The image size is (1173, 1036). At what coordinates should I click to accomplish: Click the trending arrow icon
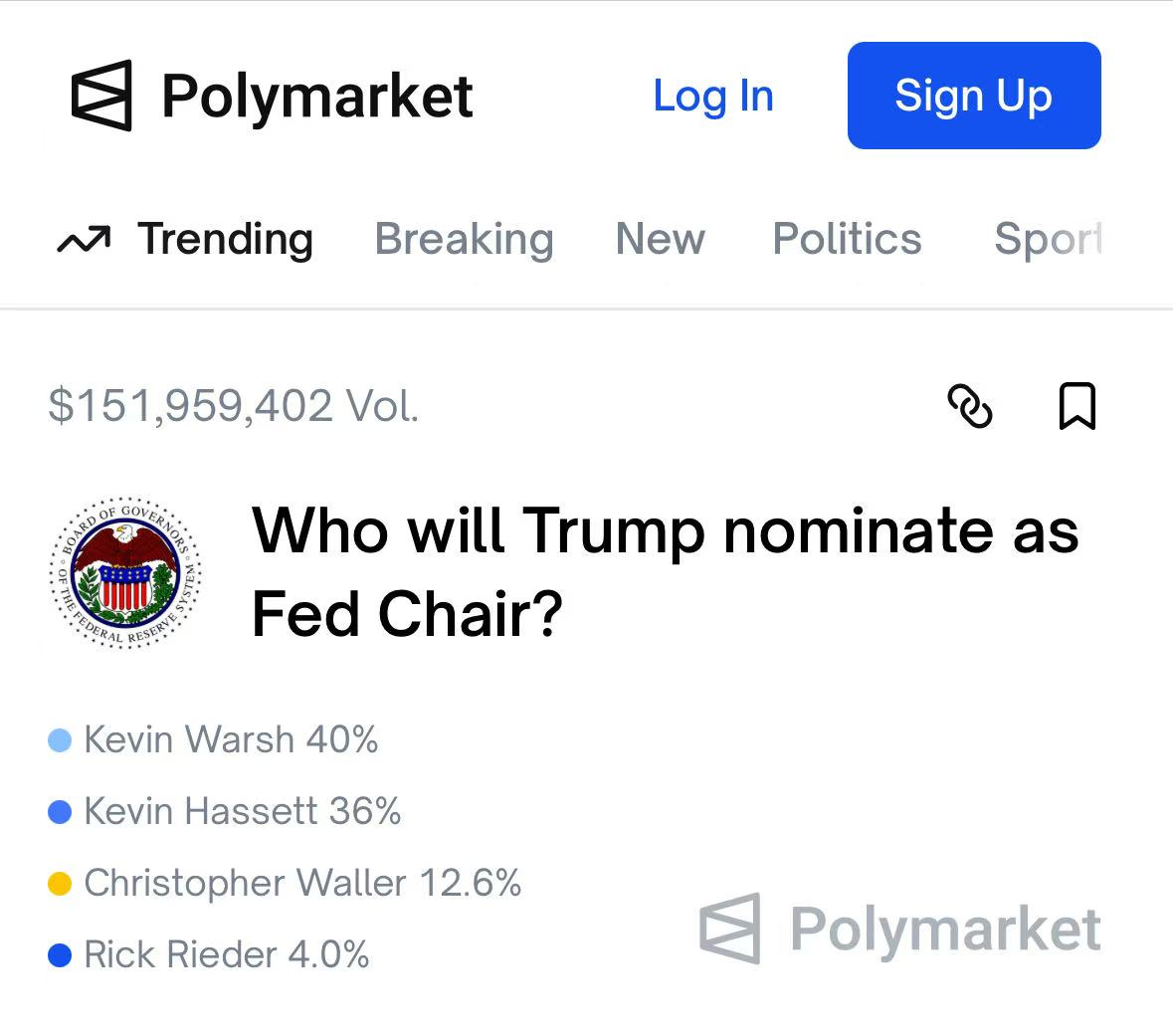pos(84,240)
